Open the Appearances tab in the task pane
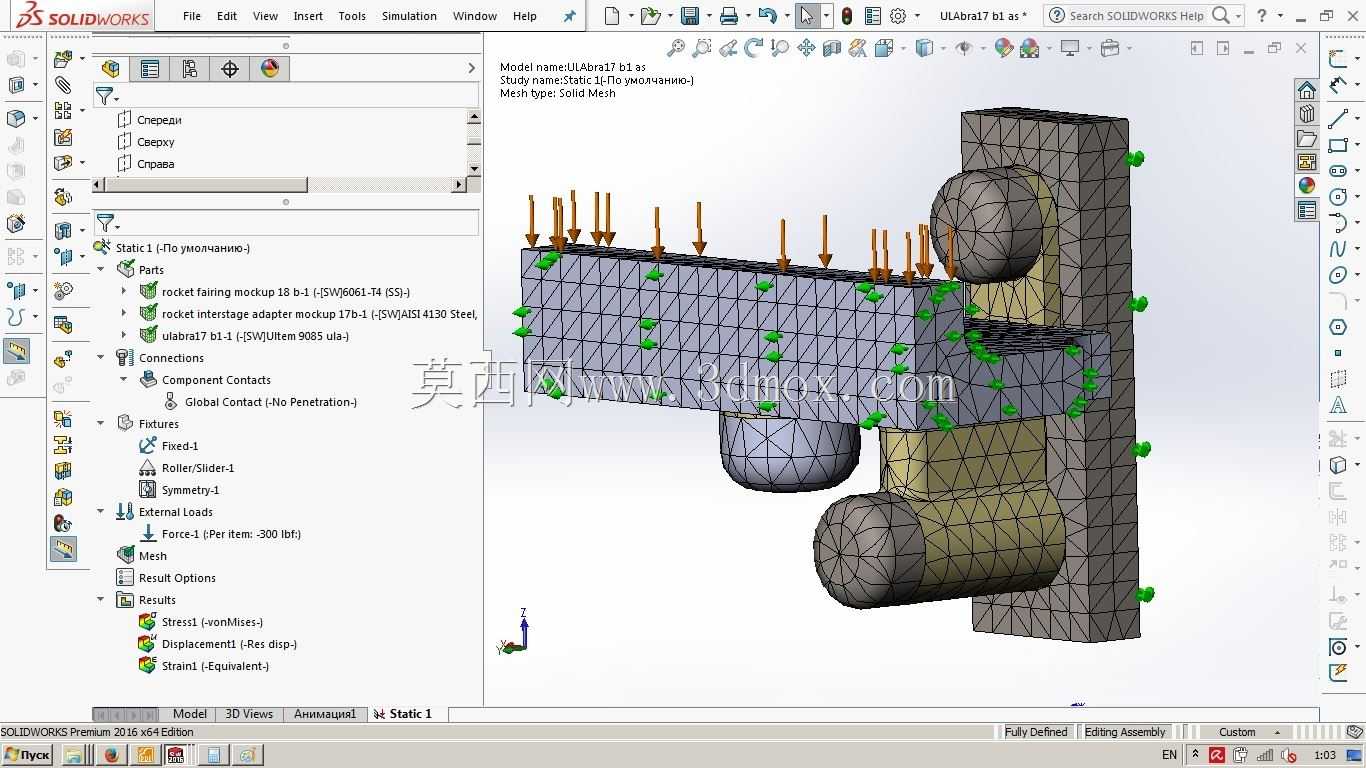This screenshot has height=768, width=1366. (x=1307, y=186)
